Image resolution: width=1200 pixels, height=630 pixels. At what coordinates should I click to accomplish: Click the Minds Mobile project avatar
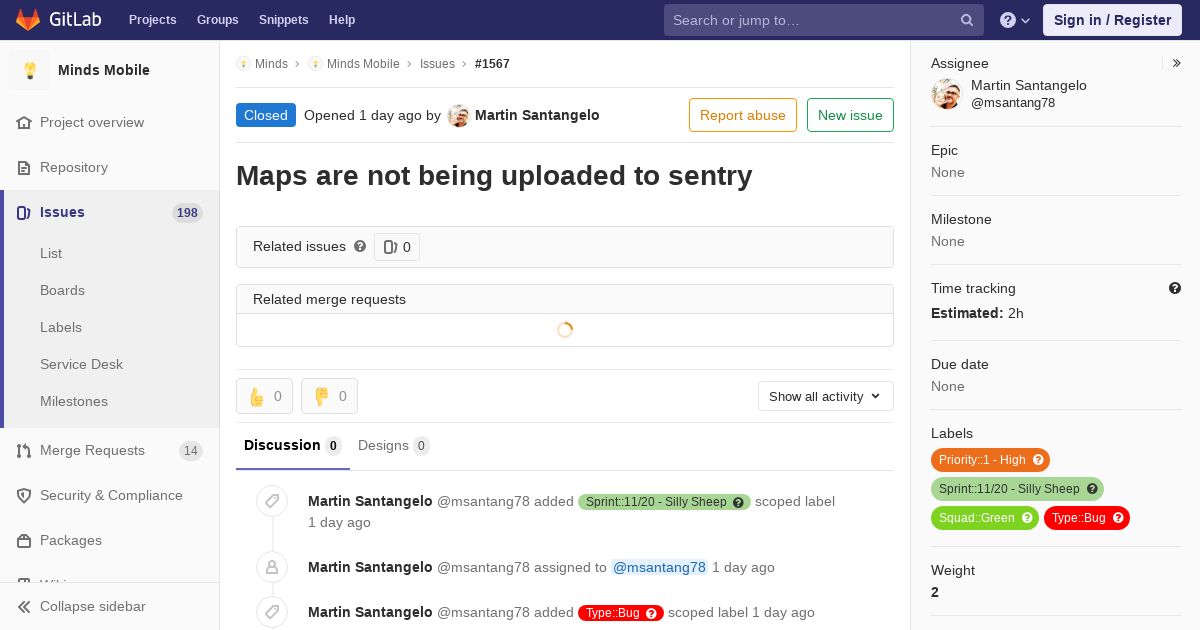(30, 70)
